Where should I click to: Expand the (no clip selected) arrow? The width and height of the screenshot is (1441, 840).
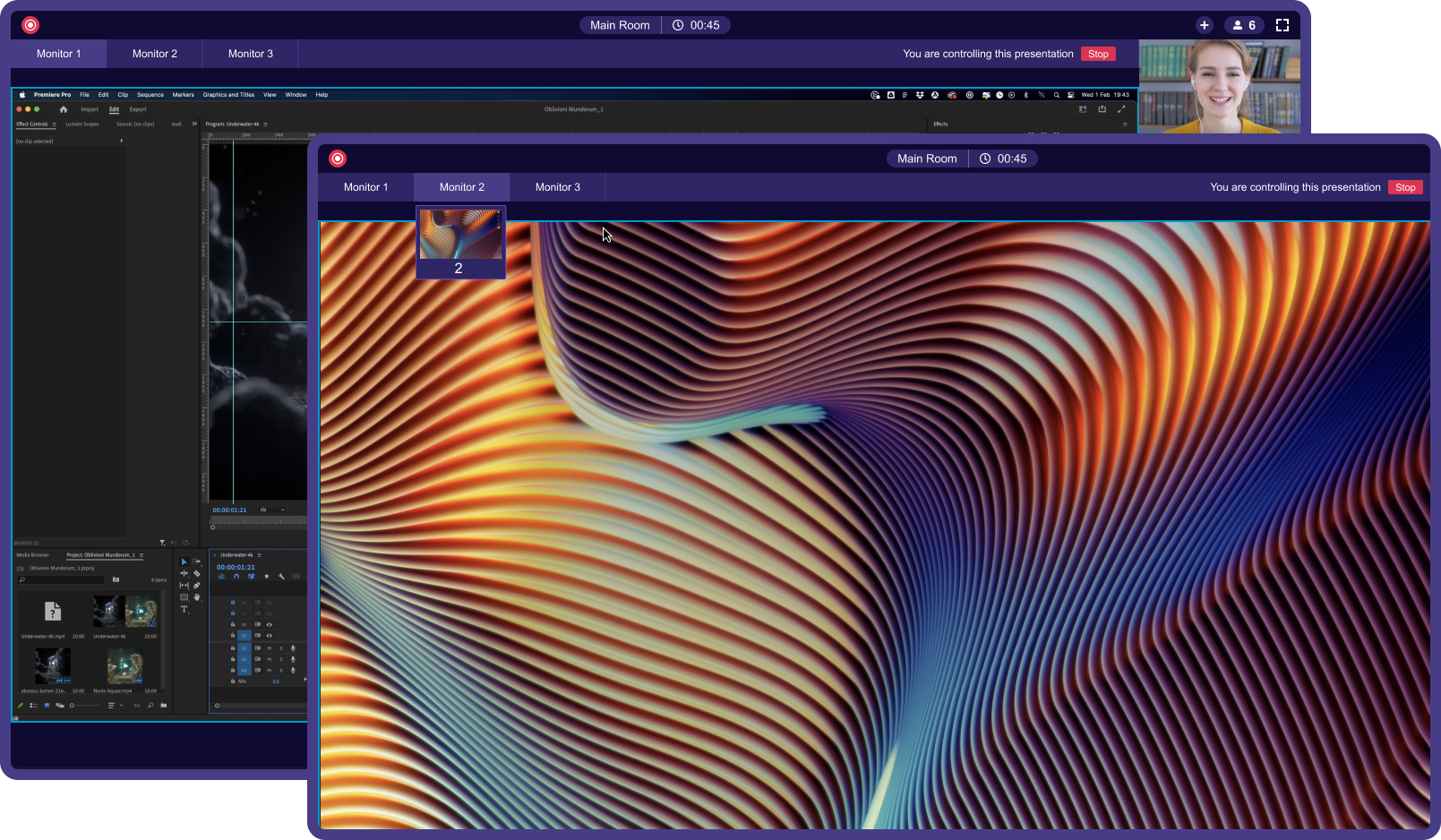[x=122, y=141]
